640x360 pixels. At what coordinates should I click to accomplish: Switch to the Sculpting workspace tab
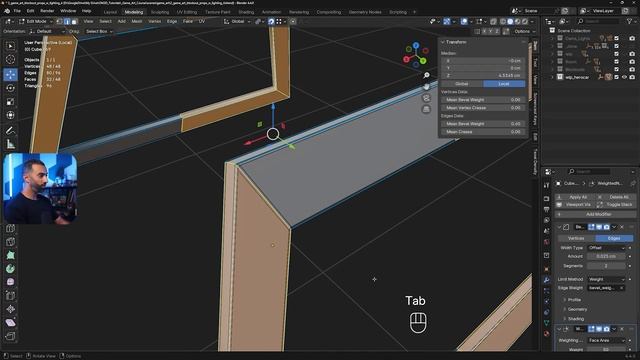coord(160,12)
